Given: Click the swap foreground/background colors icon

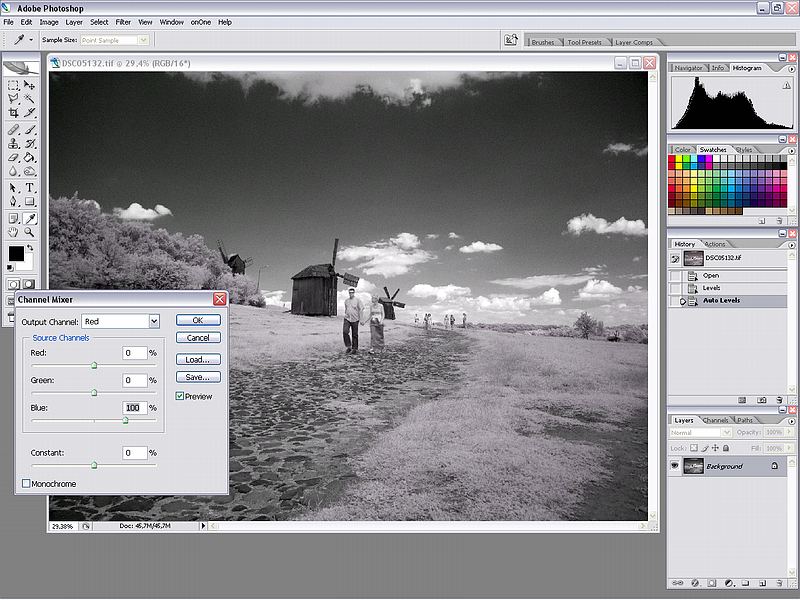Looking at the screenshot, I should (x=30, y=246).
